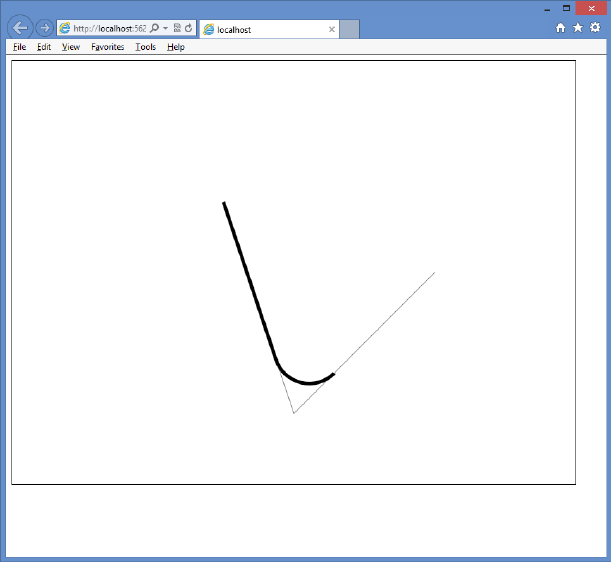Open the address bar dropdown arrow
611x562 pixels.
(x=166, y=28)
